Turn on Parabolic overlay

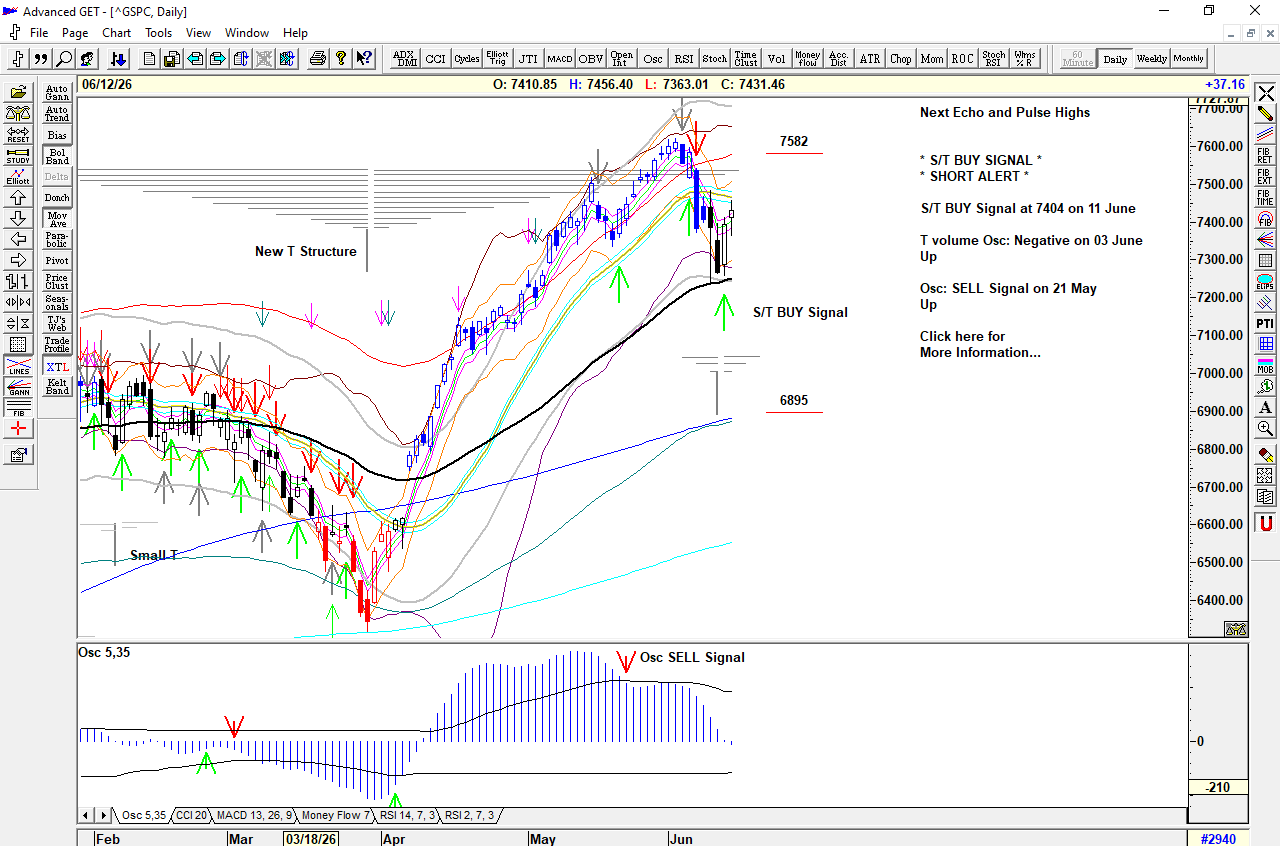pyautogui.click(x=57, y=240)
